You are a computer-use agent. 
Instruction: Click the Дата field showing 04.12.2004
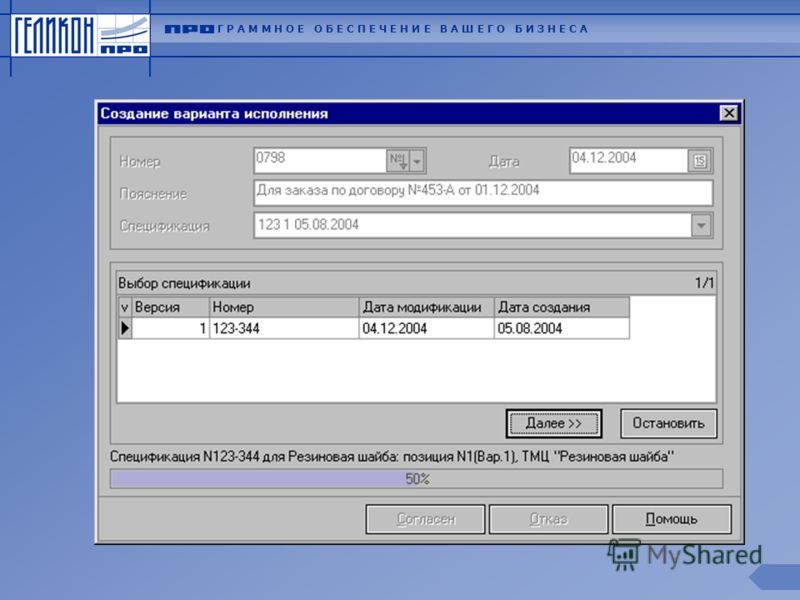point(629,161)
